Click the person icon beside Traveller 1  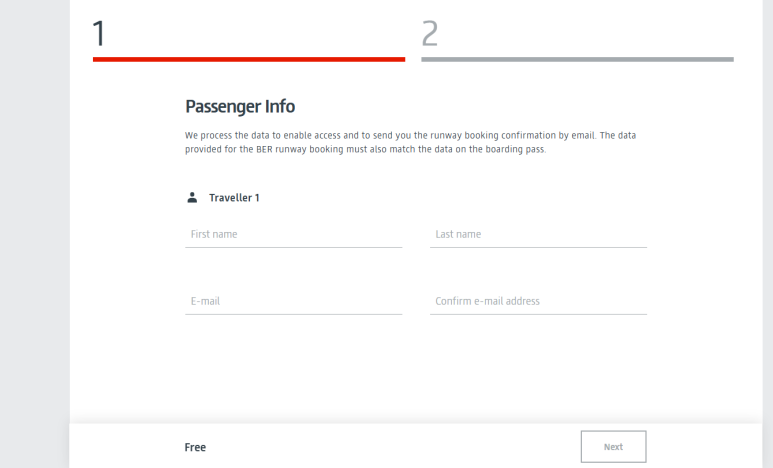click(192, 198)
